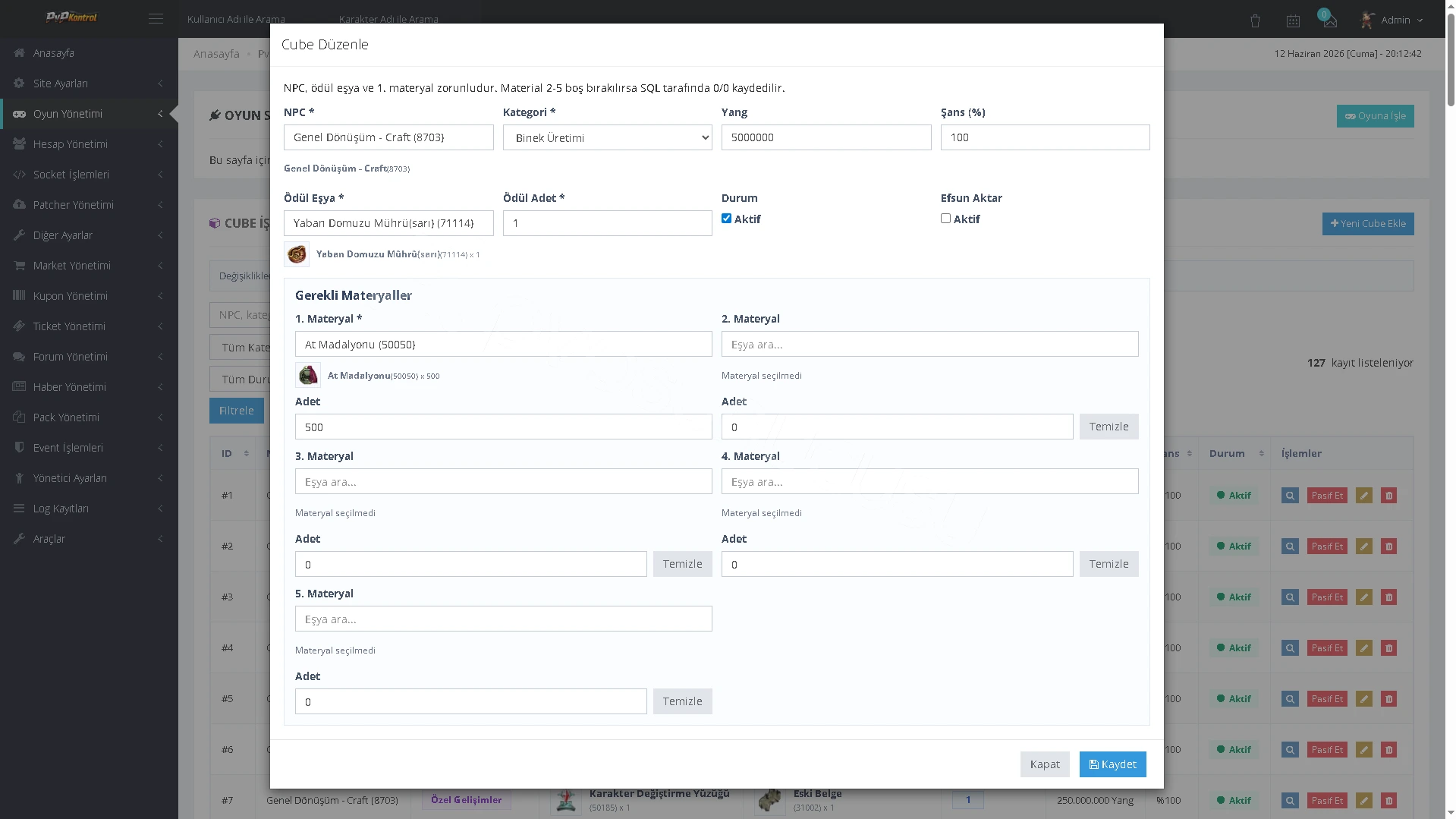Click the Yaban Domuzu Mührü item thumbnail
Viewport: 1456px width, 819px height.
(297, 254)
